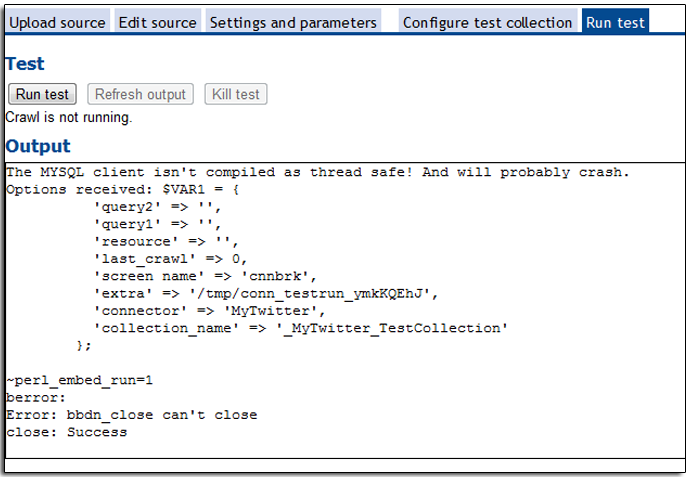Screen dimensions: 690x477
Task: Click the 'Options received: $VAR1' output line
Action: 123,190
